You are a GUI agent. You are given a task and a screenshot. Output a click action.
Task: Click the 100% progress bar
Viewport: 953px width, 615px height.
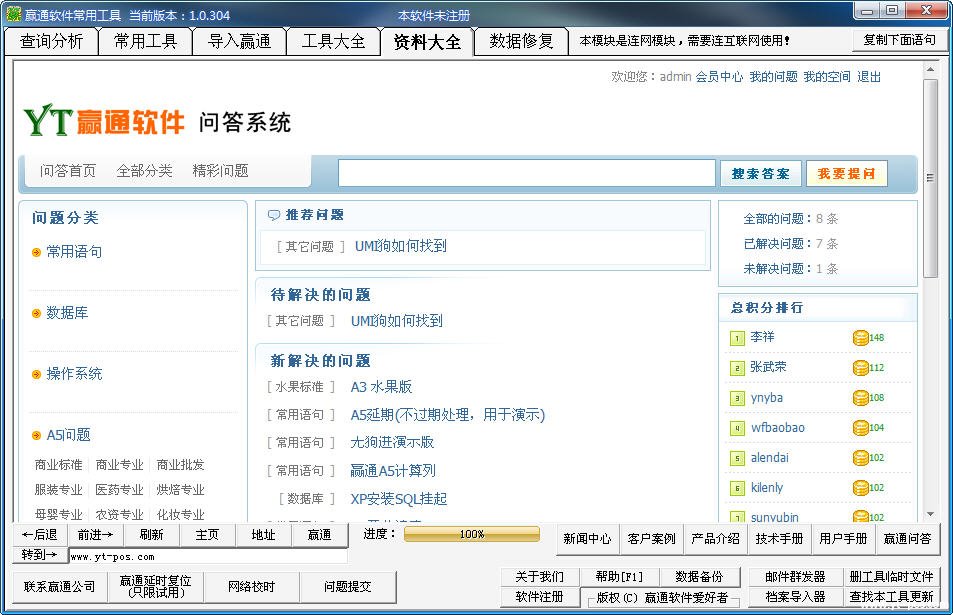tap(472, 534)
